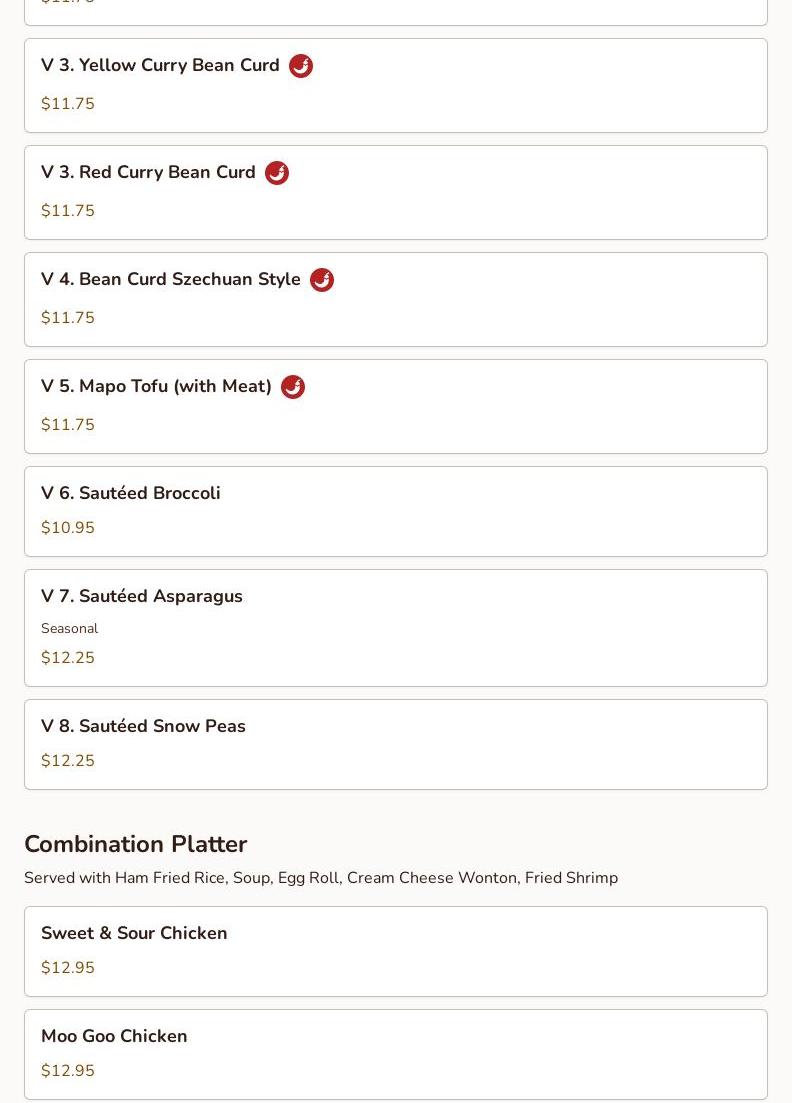Screen dimensions: 792x1103
Task: Click the Combination Platter served-with description
Action: (x=321, y=878)
